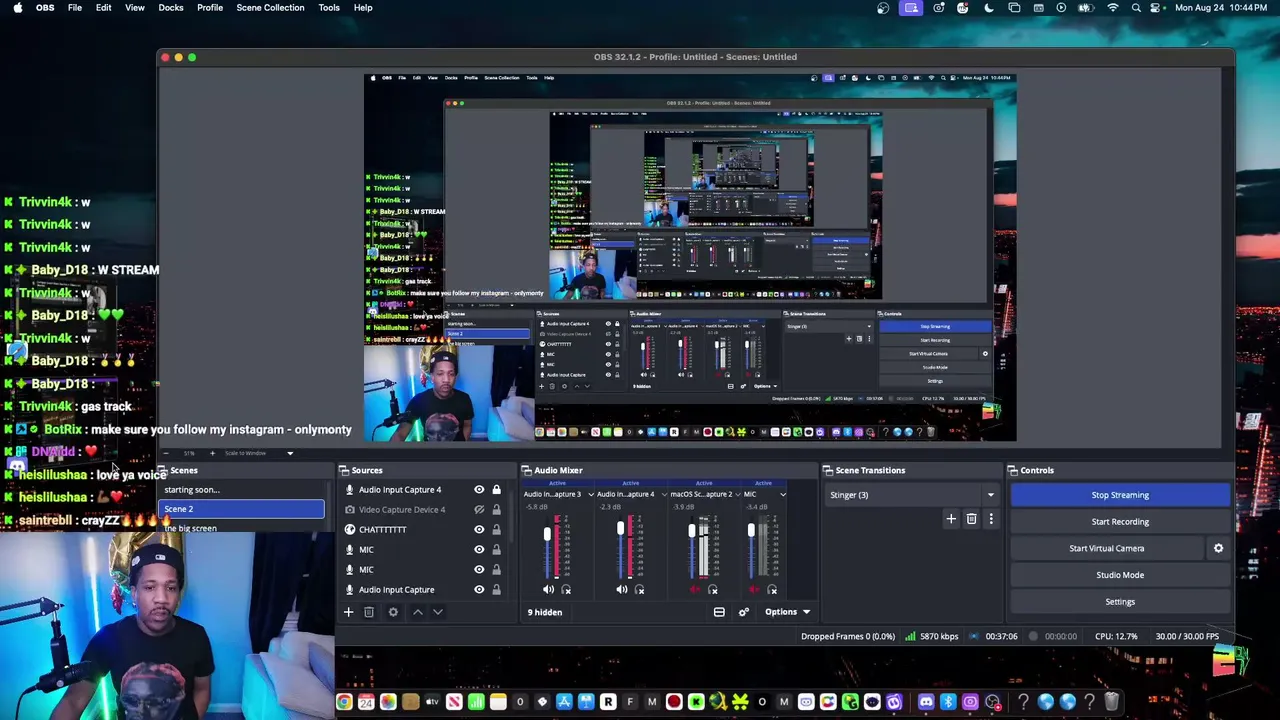Expand Audio Input Capture 4 channel menu arrow
Image resolution: width=1280 pixels, height=720 pixels.
[664, 494]
